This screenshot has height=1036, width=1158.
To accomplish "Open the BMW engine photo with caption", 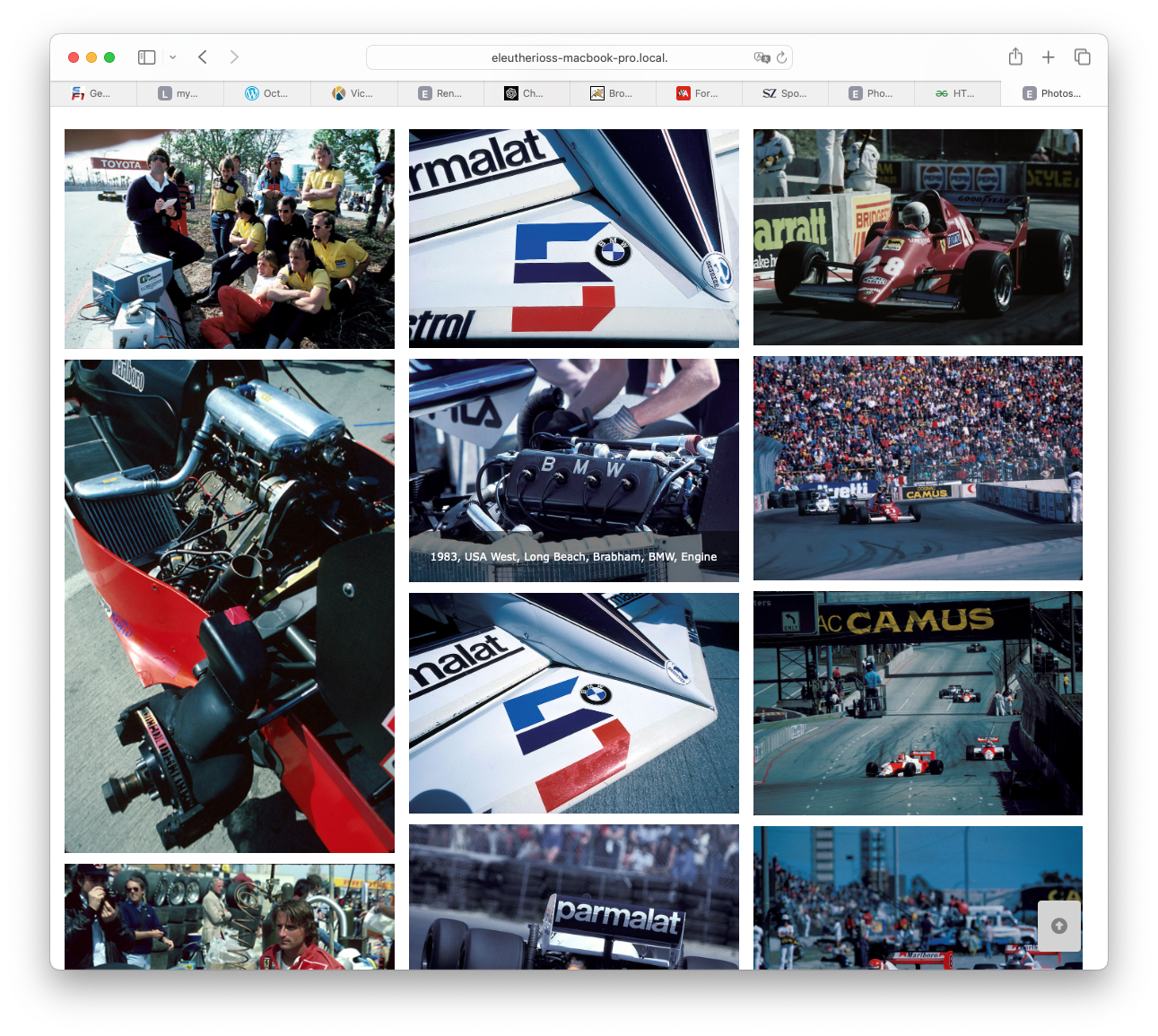I will tap(573, 470).
